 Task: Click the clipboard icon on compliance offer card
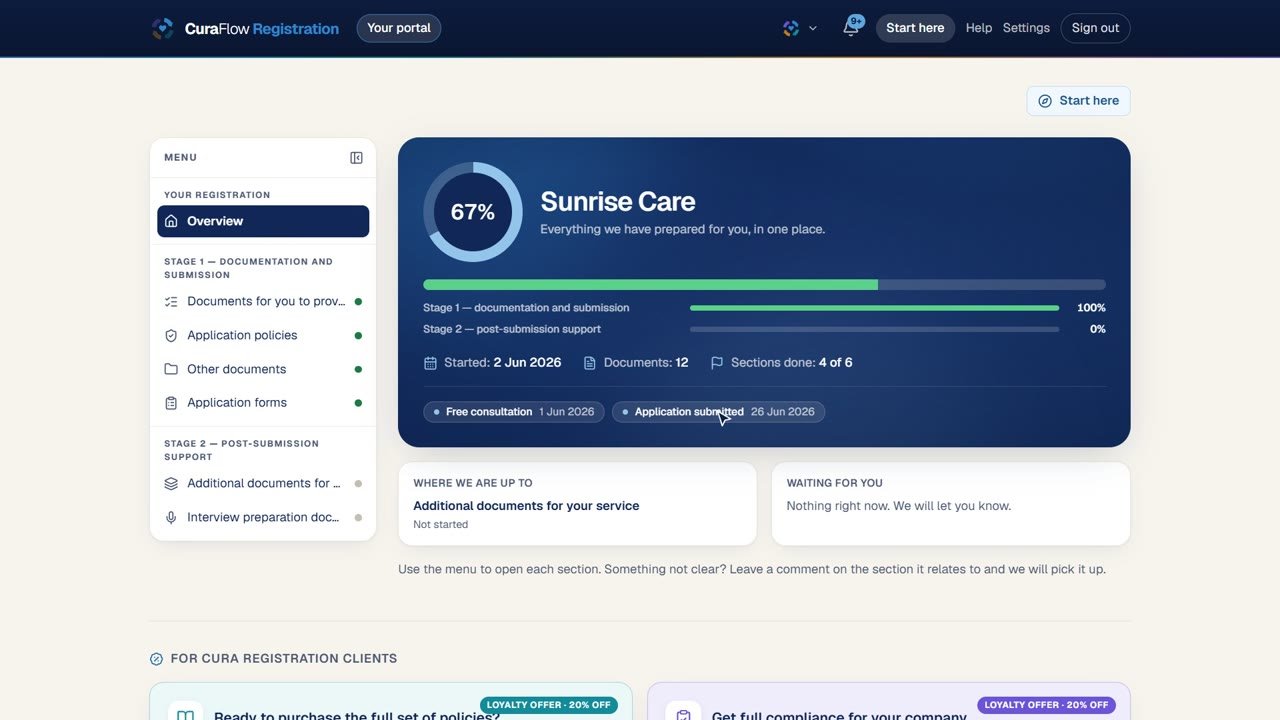coord(683,715)
